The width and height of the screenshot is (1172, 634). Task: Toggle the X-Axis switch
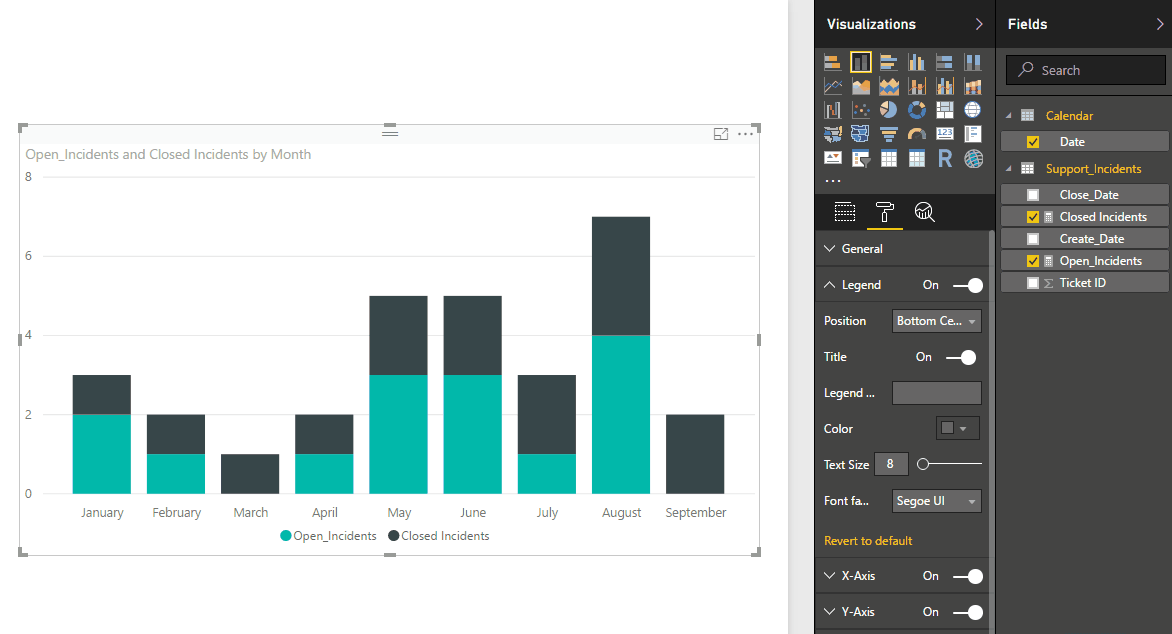(968, 576)
